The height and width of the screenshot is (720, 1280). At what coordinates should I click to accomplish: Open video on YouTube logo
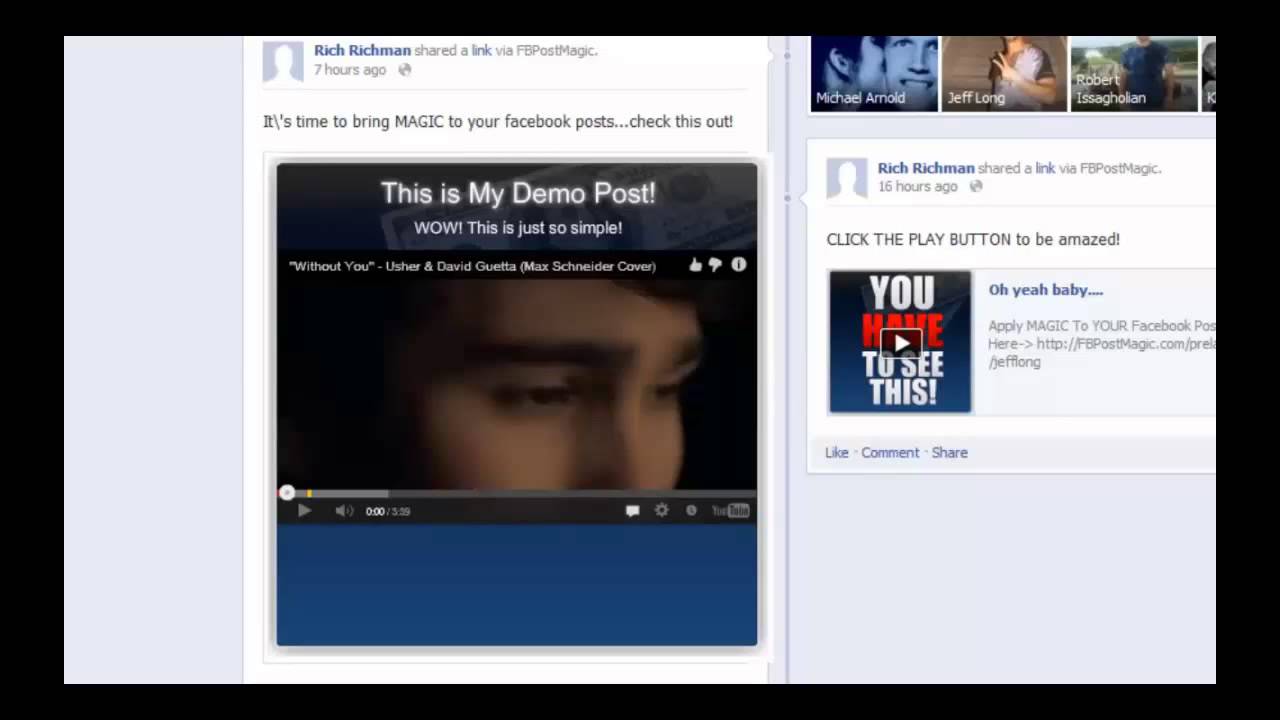pos(730,510)
